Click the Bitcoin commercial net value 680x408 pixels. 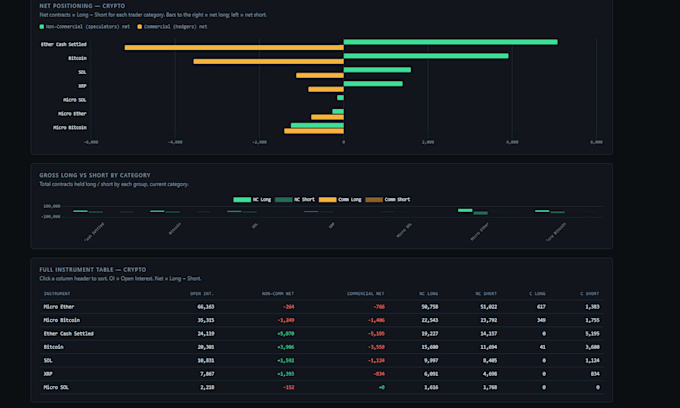pyautogui.click(x=376, y=347)
